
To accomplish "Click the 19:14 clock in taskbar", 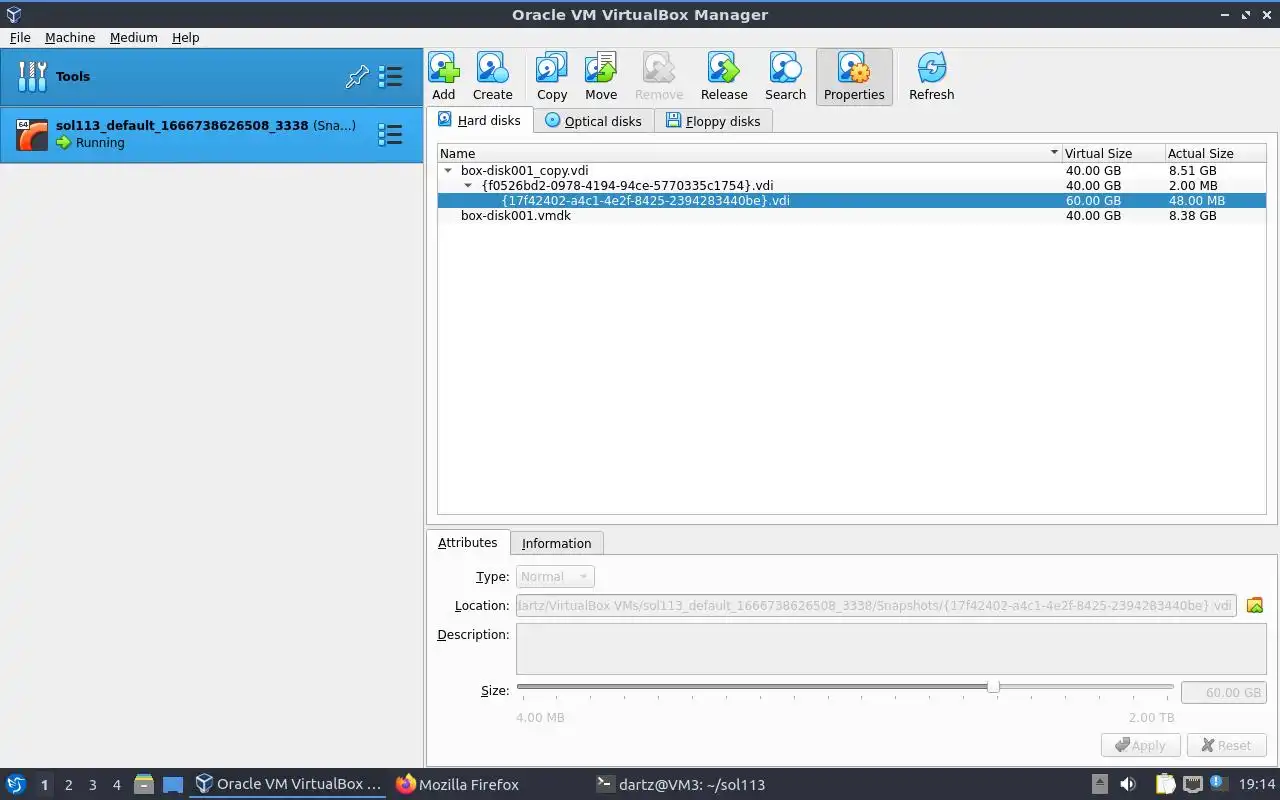I will click(x=1258, y=785).
